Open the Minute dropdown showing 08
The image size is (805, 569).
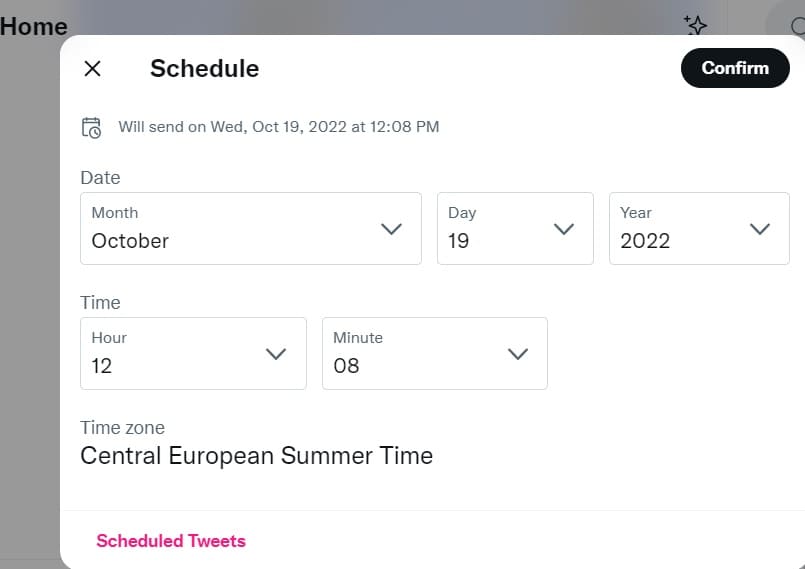pyautogui.click(x=434, y=353)
